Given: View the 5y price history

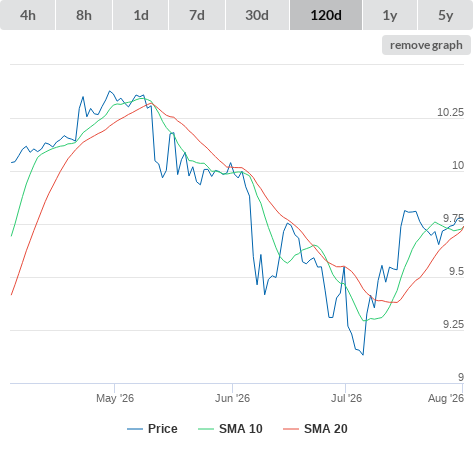Looking at the screenshot, I should pos(445,15).
